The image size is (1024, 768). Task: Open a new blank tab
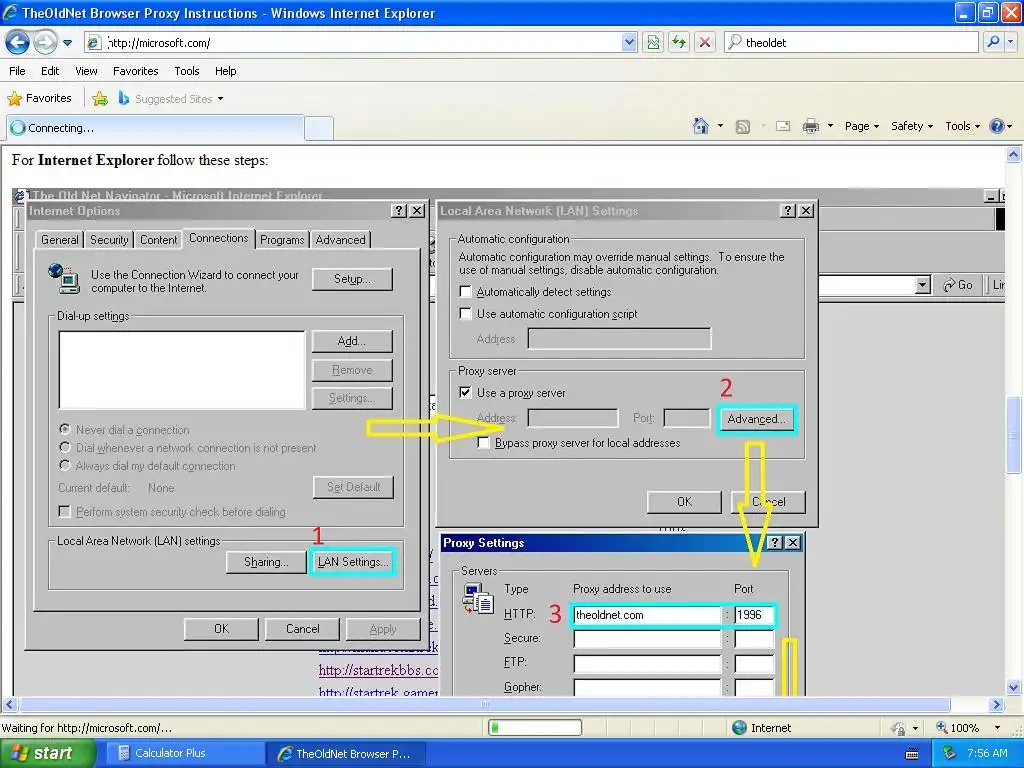point(319,128)
